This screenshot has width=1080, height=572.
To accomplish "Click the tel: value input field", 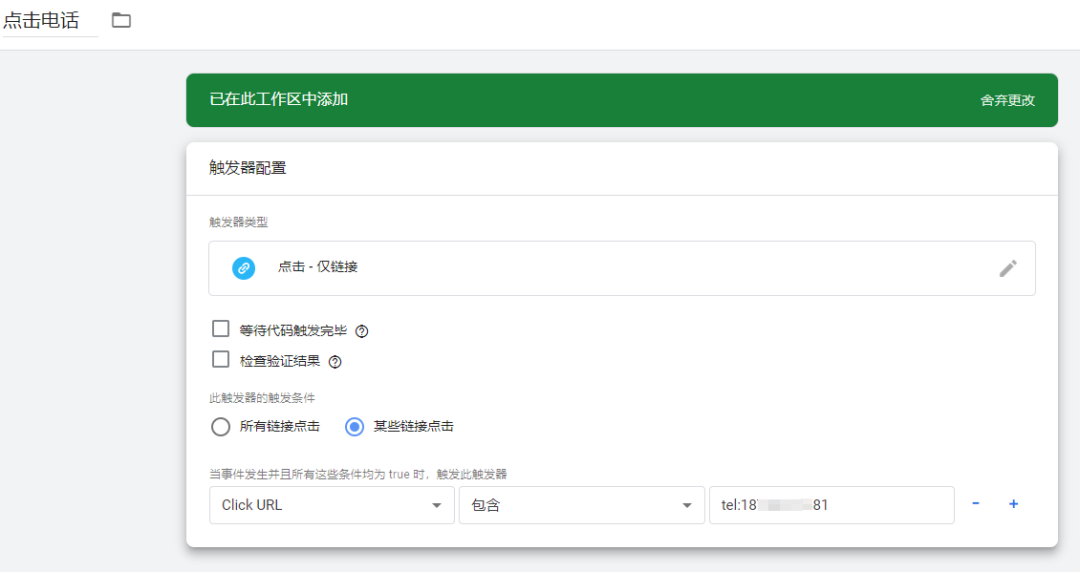I will [831, 505].
